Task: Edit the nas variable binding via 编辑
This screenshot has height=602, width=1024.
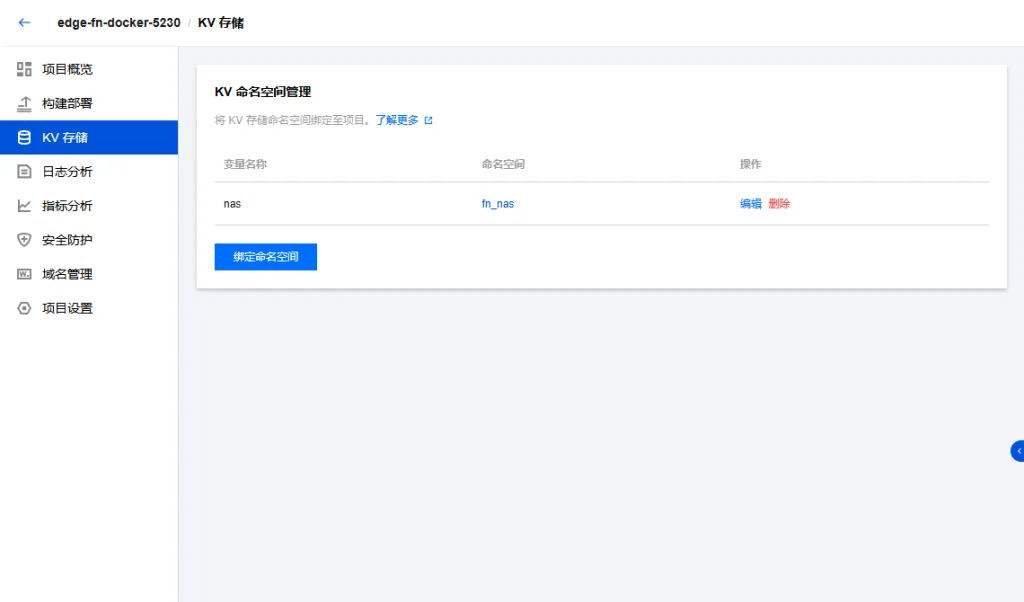Action: click(750, 204)
